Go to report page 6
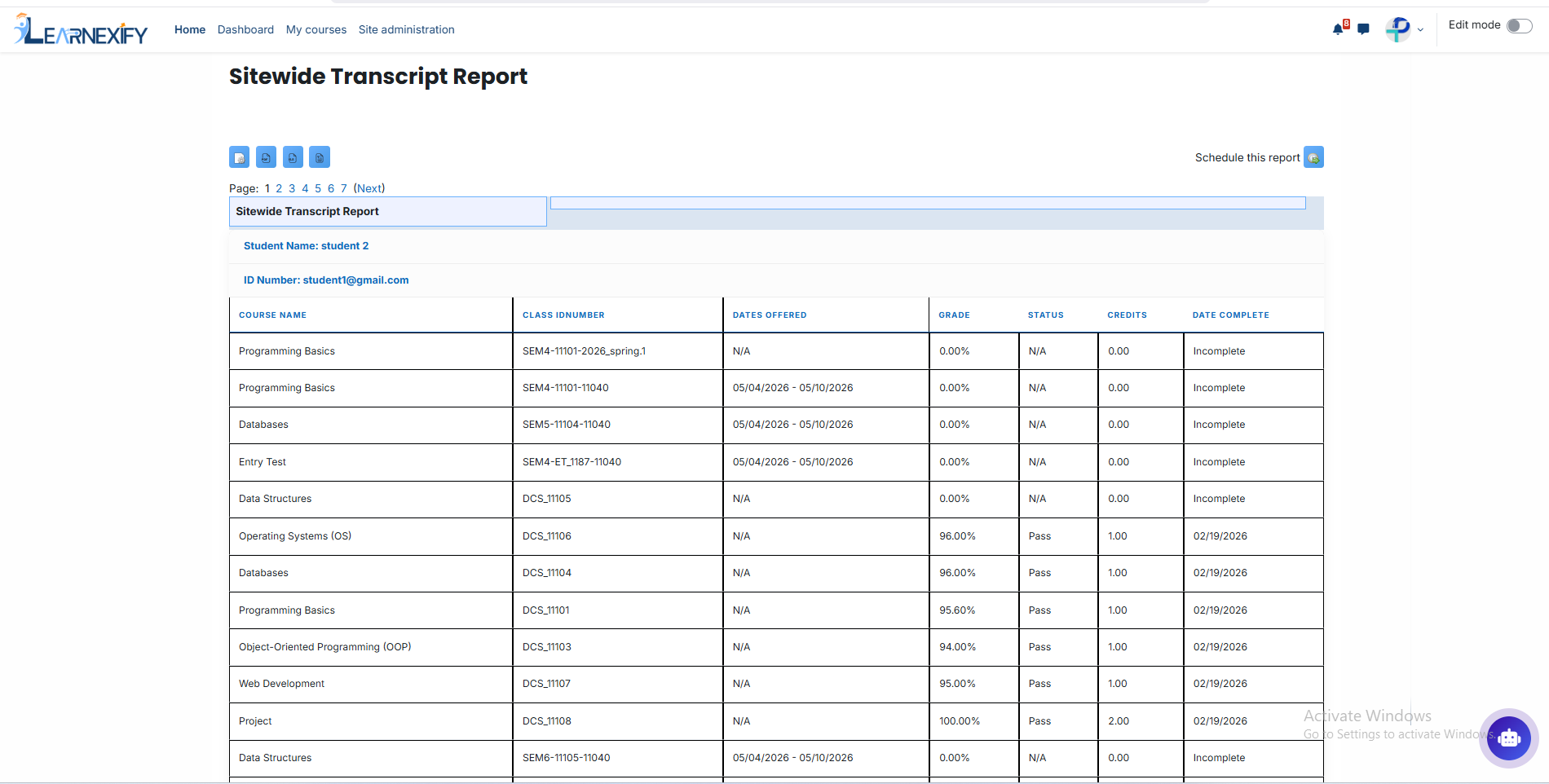This screenshot has width=1549, height=784. click(x=331, y=188)
